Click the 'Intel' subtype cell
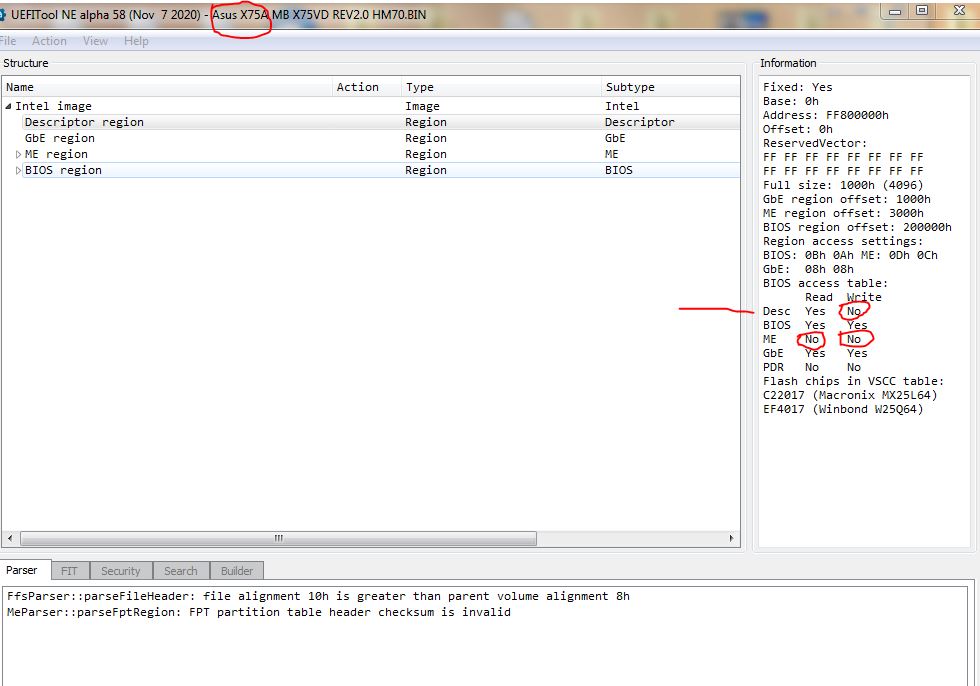 click(x=622, y=106)
